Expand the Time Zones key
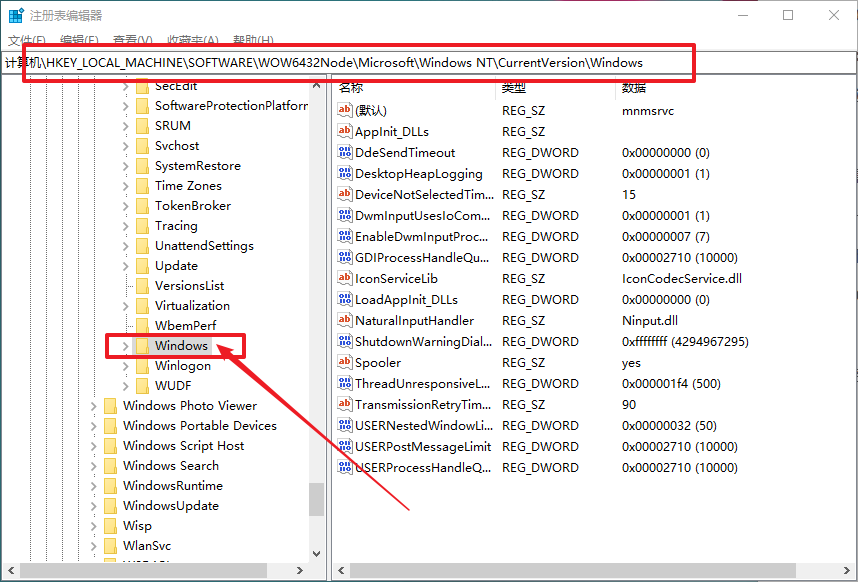The width and height of the screenshot is (858, 582). coord(125,186)
